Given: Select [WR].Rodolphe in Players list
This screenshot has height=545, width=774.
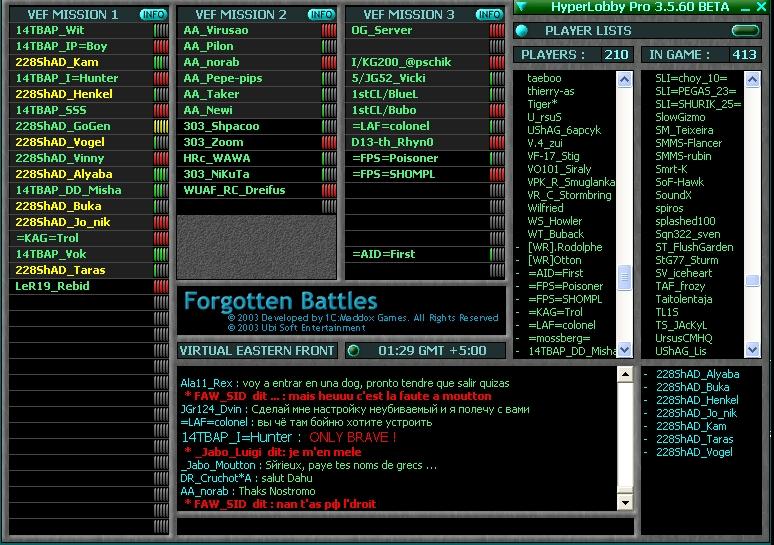Looking at the screenshot, I should pyautogui.click(x=565, y=247).
